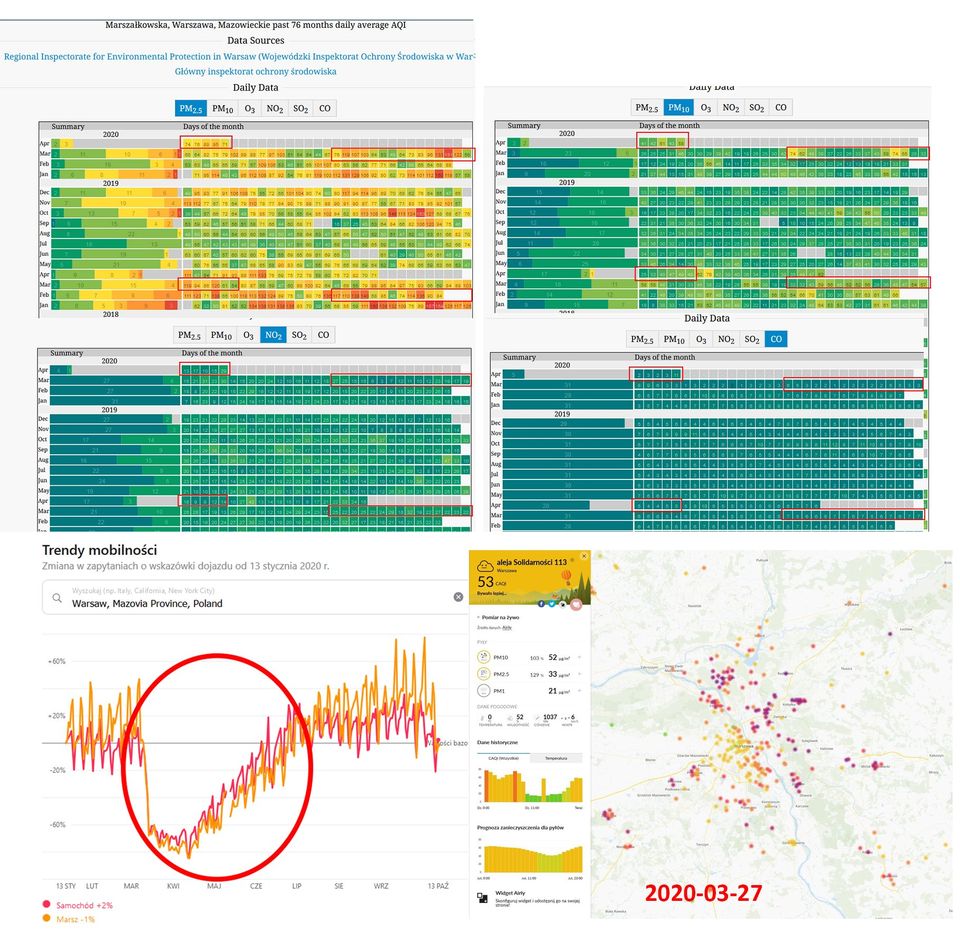Image resolution: width=960 pixels, height=932 pixels.
Task: Click the PM1 pollutant circle icon
Action: (x=485, y=690)
